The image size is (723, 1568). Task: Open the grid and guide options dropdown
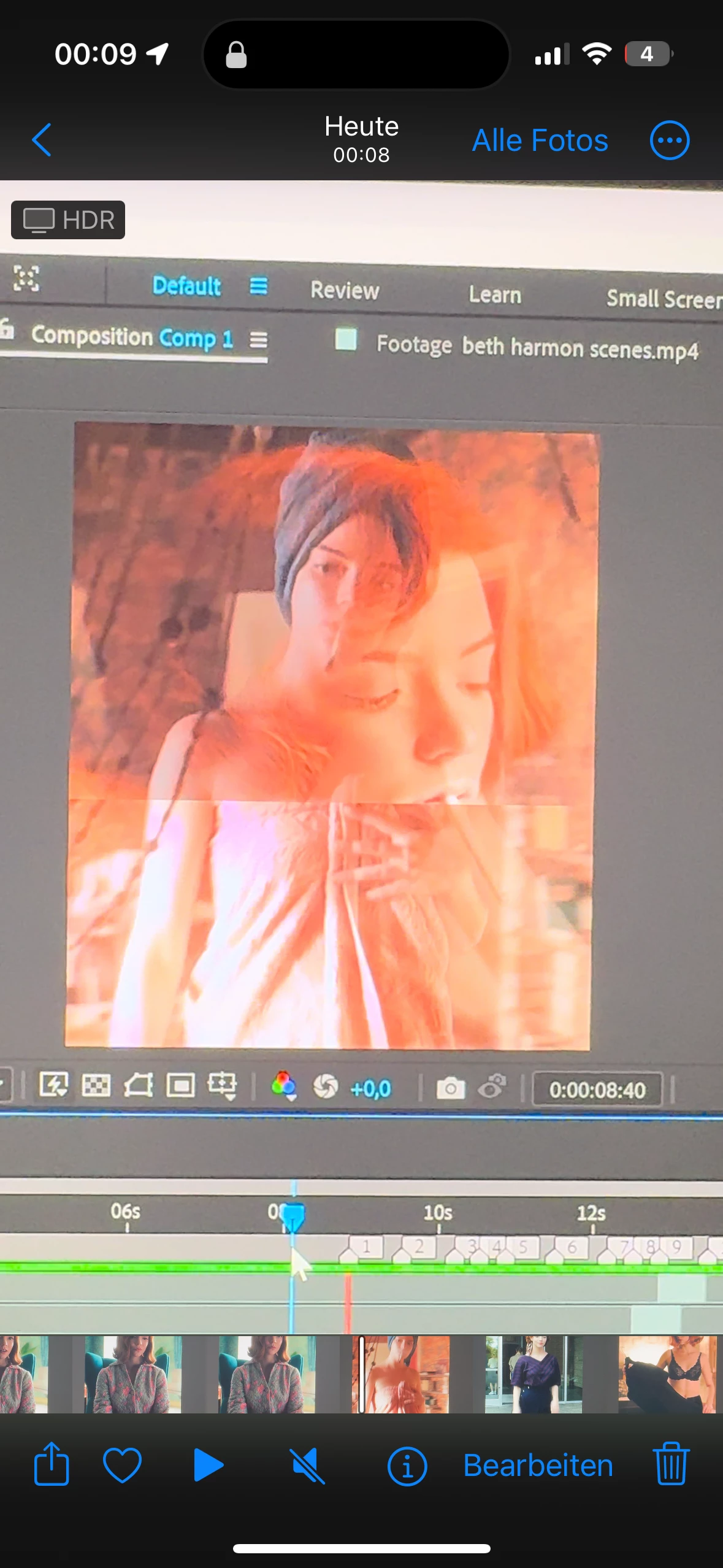(x=222, y=1086)
